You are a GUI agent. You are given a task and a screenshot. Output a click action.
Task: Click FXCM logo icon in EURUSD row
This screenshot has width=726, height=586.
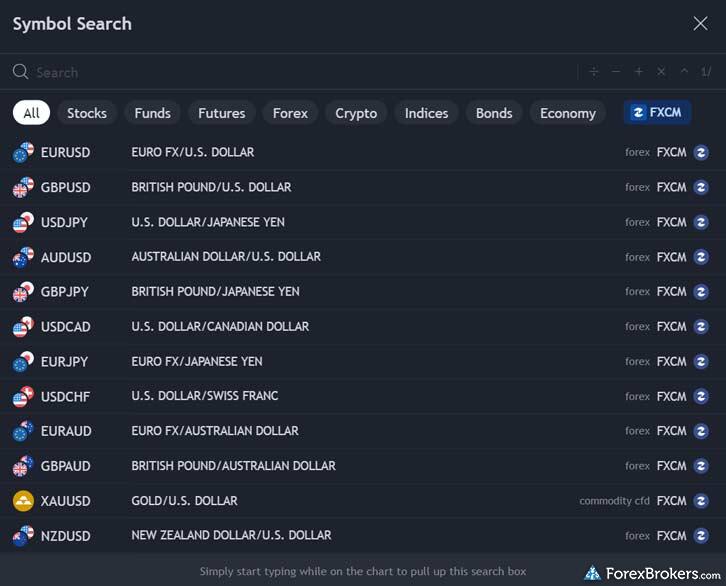[701, 152]
